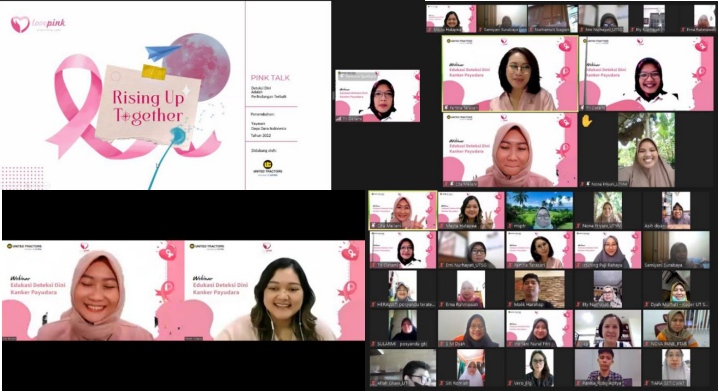The width and height of the screenshot is (719, 392).
Task: Click muted mic icon beside HERAWATI posyandu
Action: (374, 304)
